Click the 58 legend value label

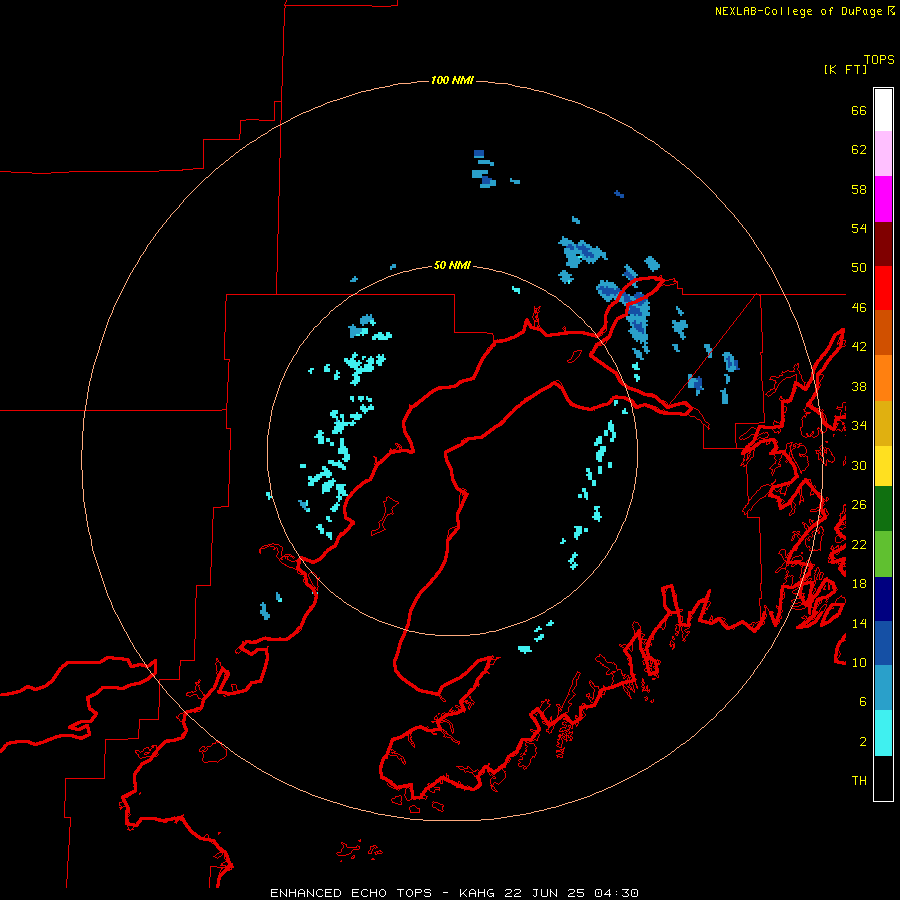point(859,189)
